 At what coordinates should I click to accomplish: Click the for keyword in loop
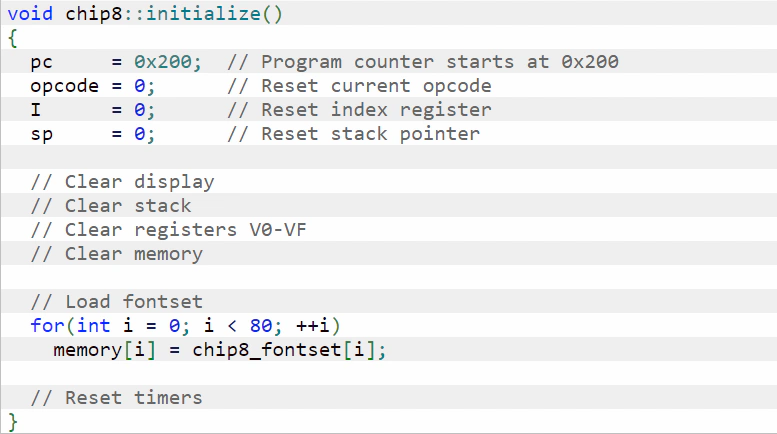(48, 326)
